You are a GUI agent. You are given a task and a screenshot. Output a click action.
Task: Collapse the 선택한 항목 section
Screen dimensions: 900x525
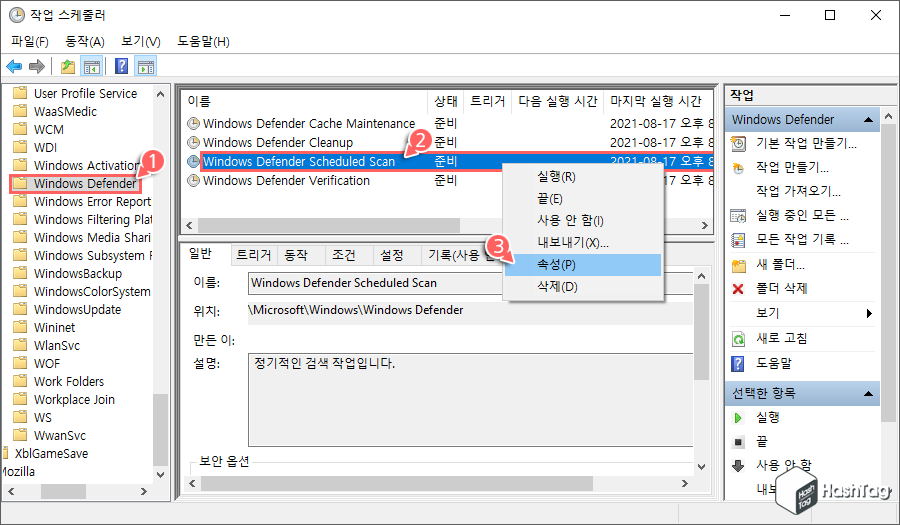coord(868,393)
